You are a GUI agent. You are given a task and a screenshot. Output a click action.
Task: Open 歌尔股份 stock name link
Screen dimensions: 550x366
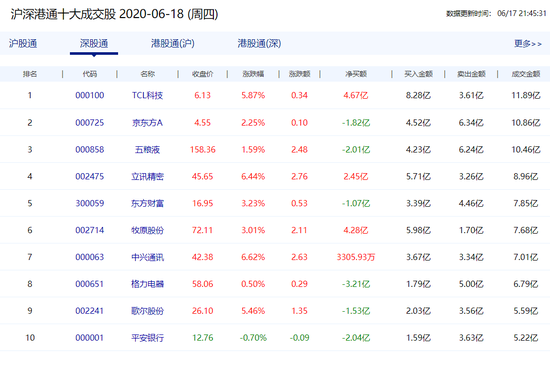pyautogui.click(x=147, y=311)
